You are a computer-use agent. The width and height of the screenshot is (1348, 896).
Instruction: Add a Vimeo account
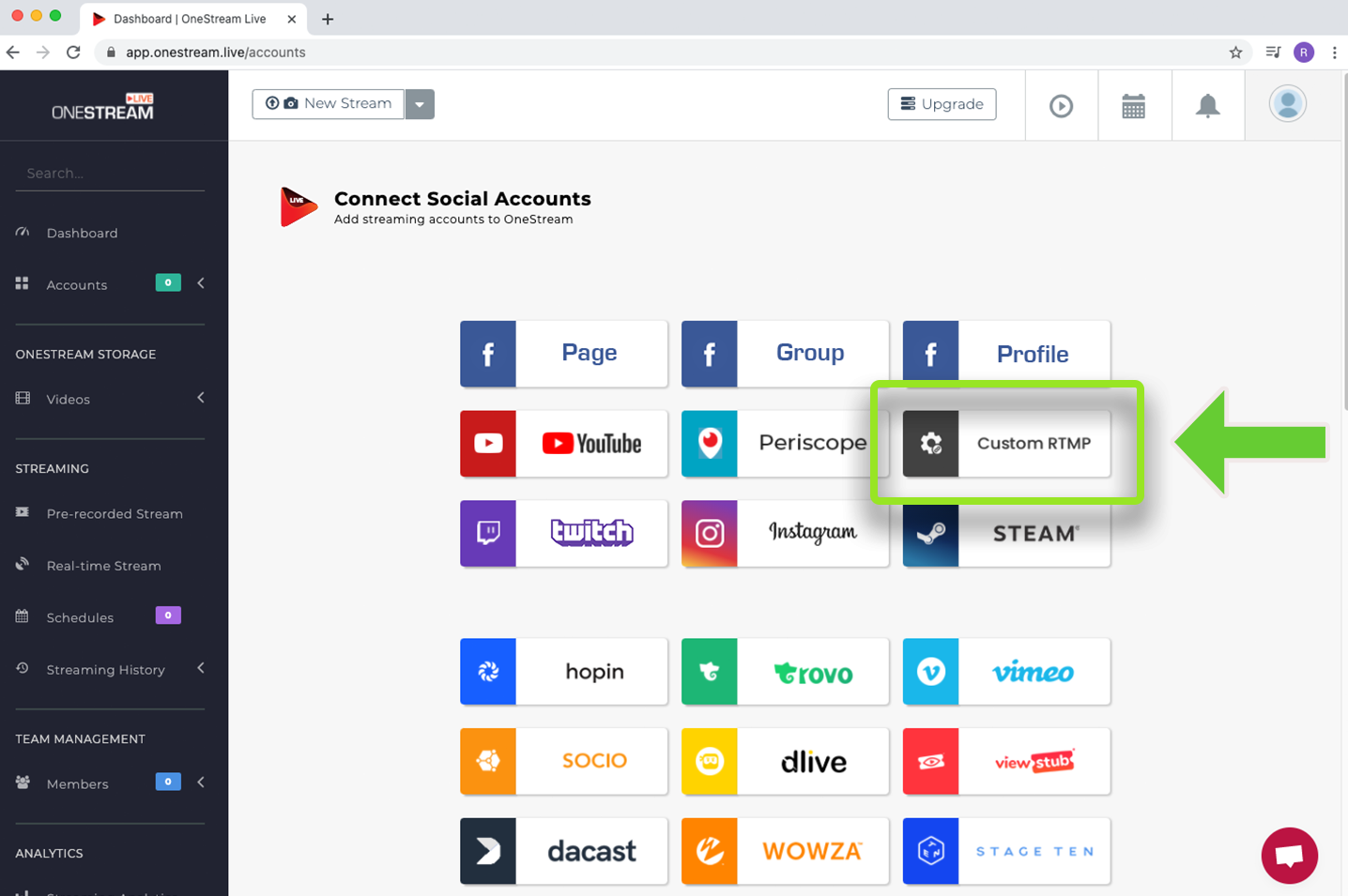tap(1006, 672)
